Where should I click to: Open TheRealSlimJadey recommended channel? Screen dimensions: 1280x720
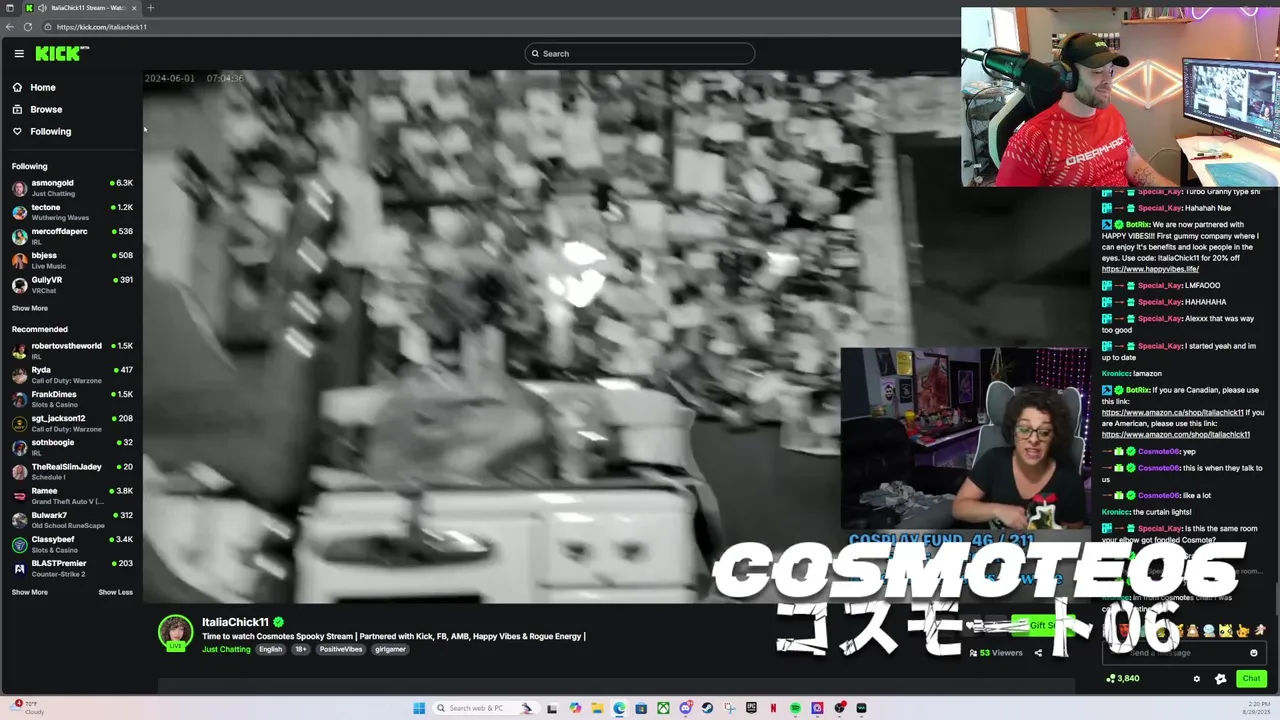click(72, 471)
